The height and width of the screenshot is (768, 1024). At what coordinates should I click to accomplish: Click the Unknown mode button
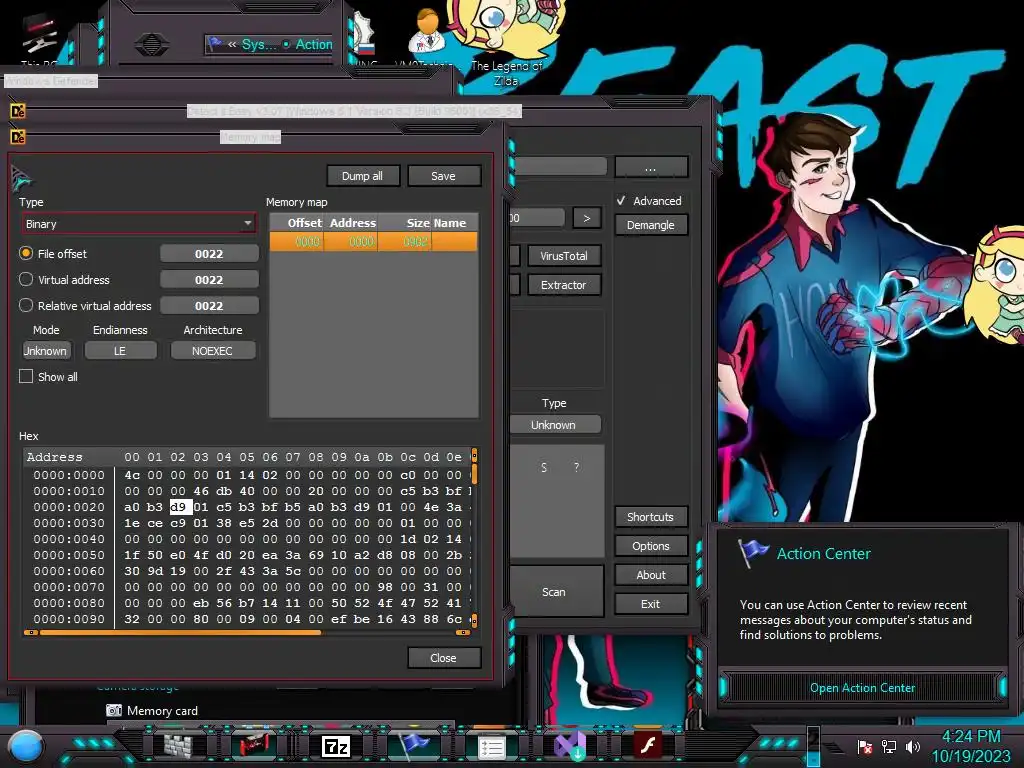point(45,351)
